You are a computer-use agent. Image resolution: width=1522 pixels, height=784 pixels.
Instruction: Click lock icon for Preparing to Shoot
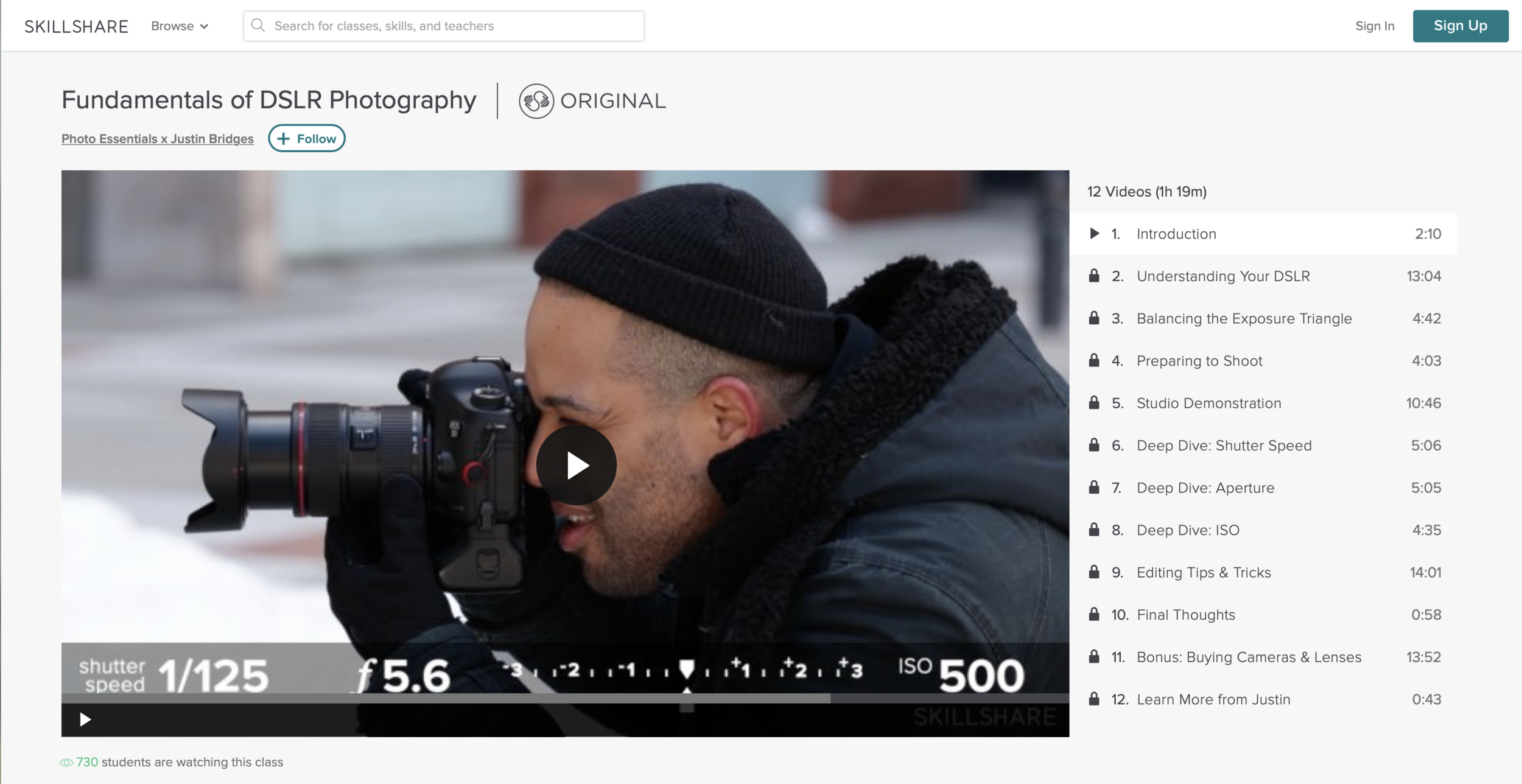coord(1094,360)
